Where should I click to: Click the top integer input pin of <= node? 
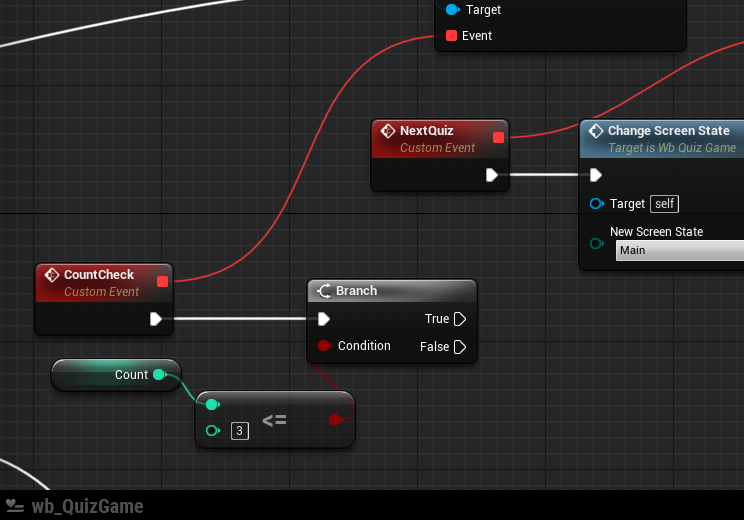(213, 404)
